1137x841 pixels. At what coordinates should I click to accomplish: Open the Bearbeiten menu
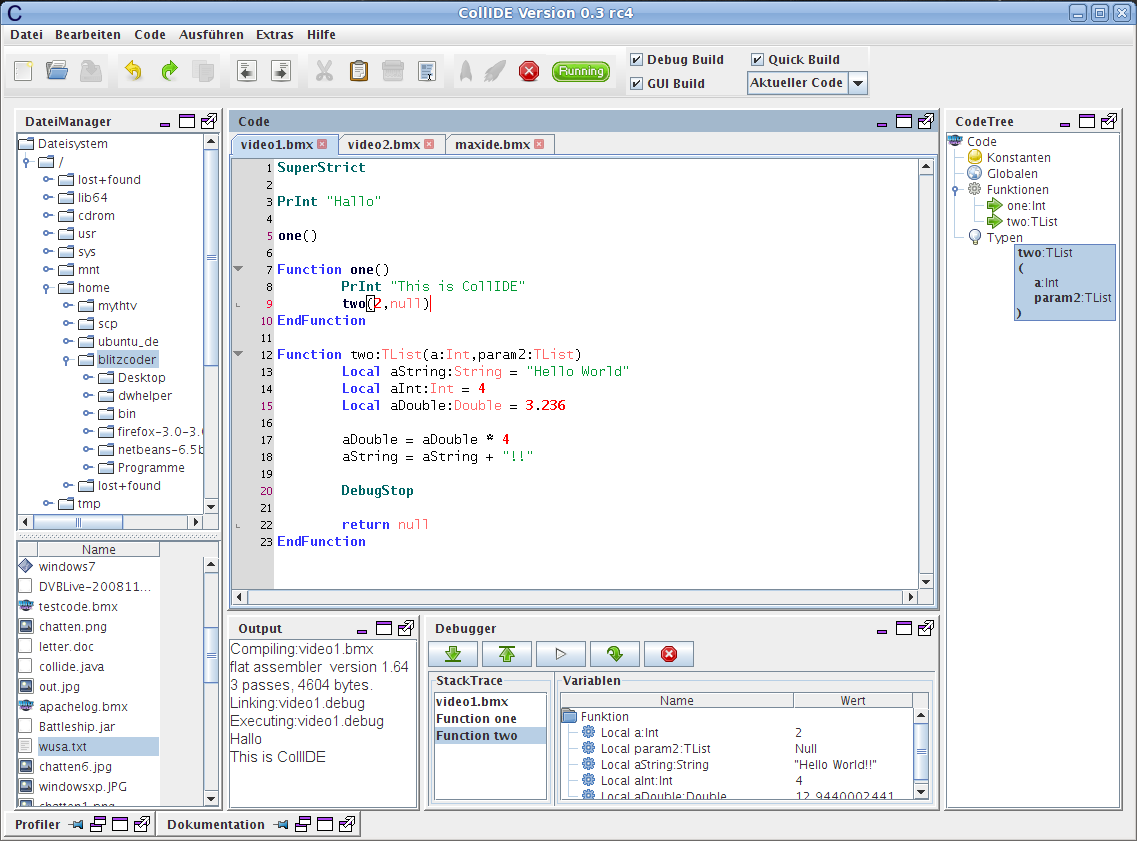pyautogui.click(x=88, y=35)
